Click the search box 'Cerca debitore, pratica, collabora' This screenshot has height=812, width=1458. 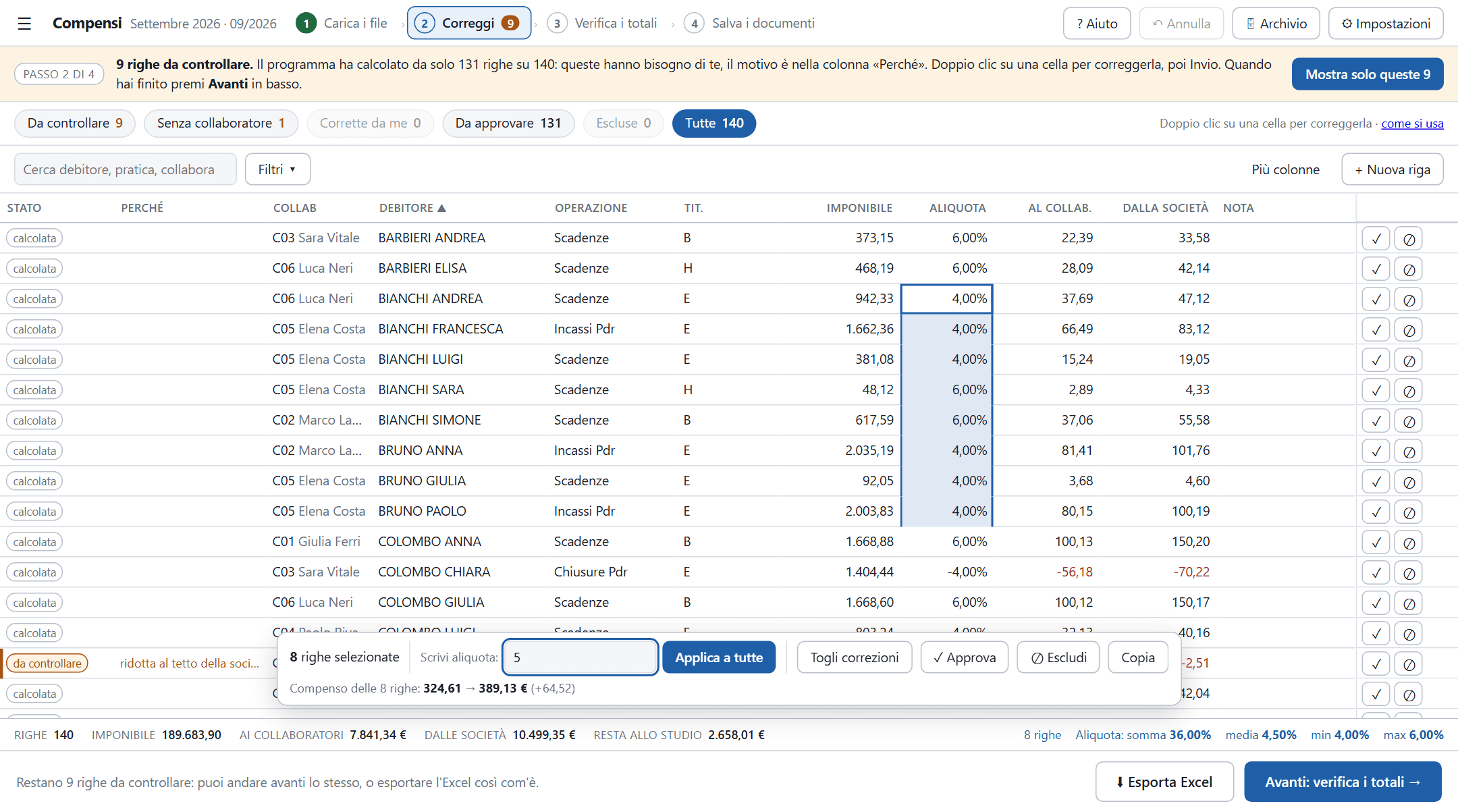pos(126,169)
